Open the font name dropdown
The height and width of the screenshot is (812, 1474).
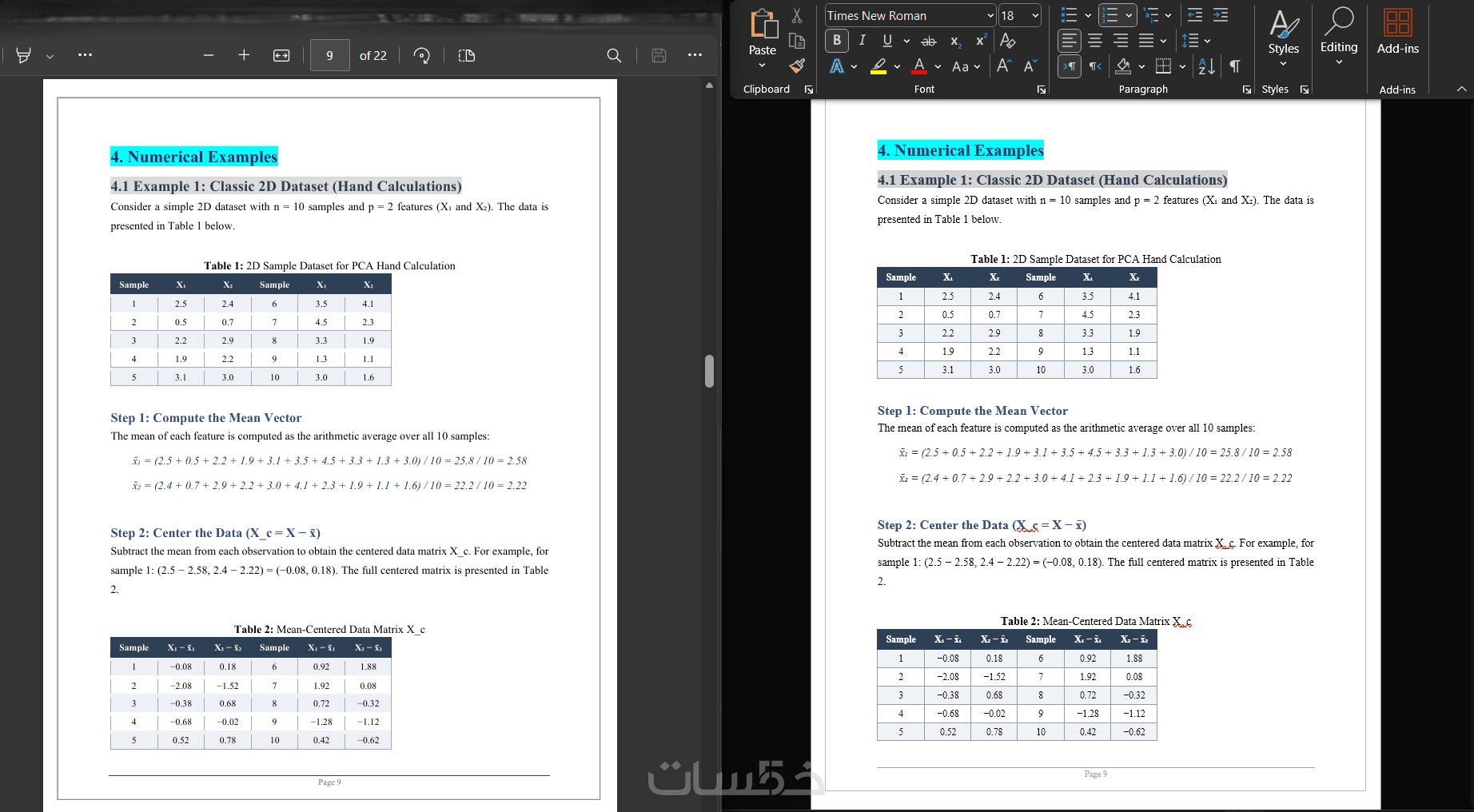pos(990,15)
